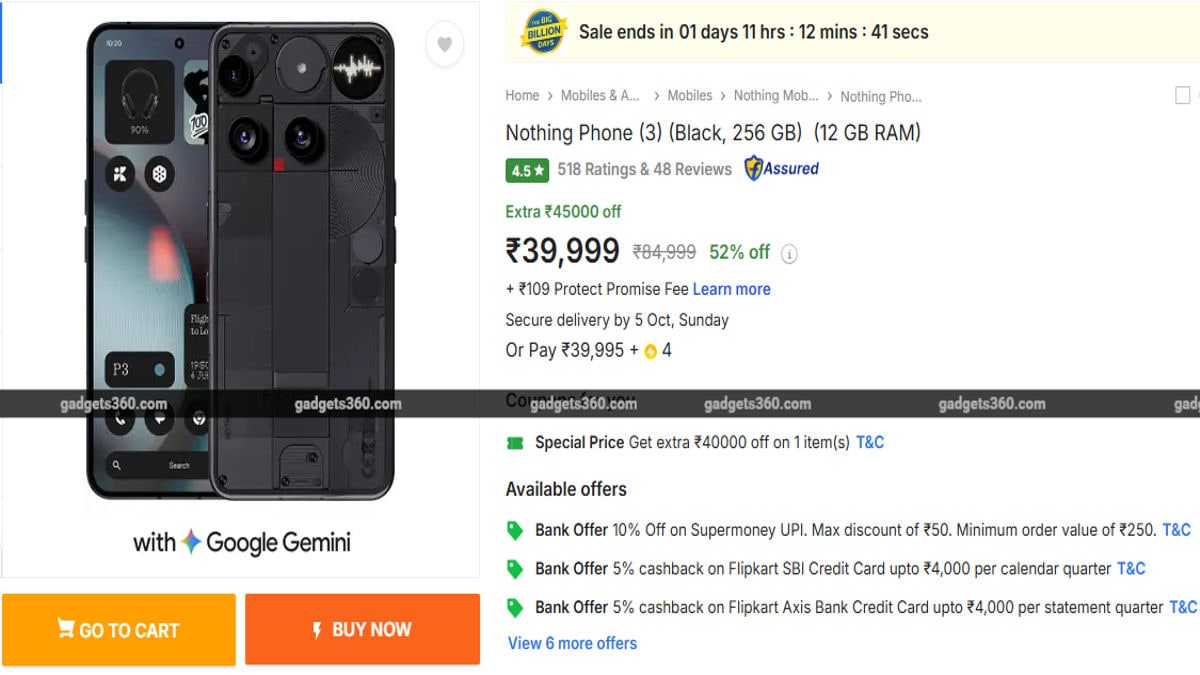
Task: Open T&C for Flipkart SBI Credit Card offer
Action: pos(1131,569)
